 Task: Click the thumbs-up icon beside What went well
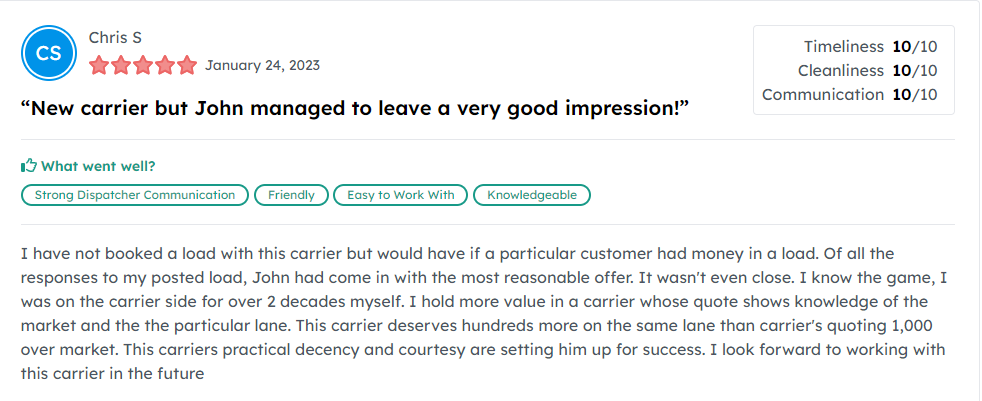pyautogui.click(x=29, y=166)
